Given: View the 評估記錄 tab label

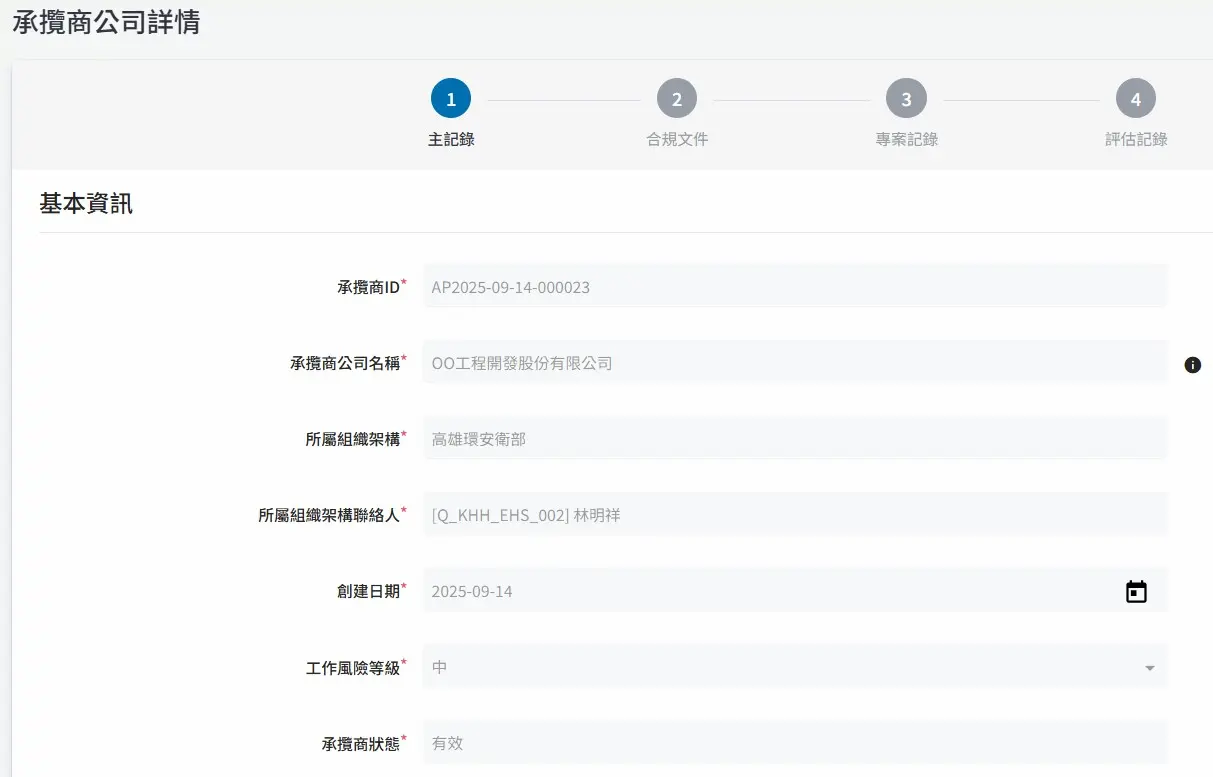Looking at the screenshot, I should coord(1135,140).
